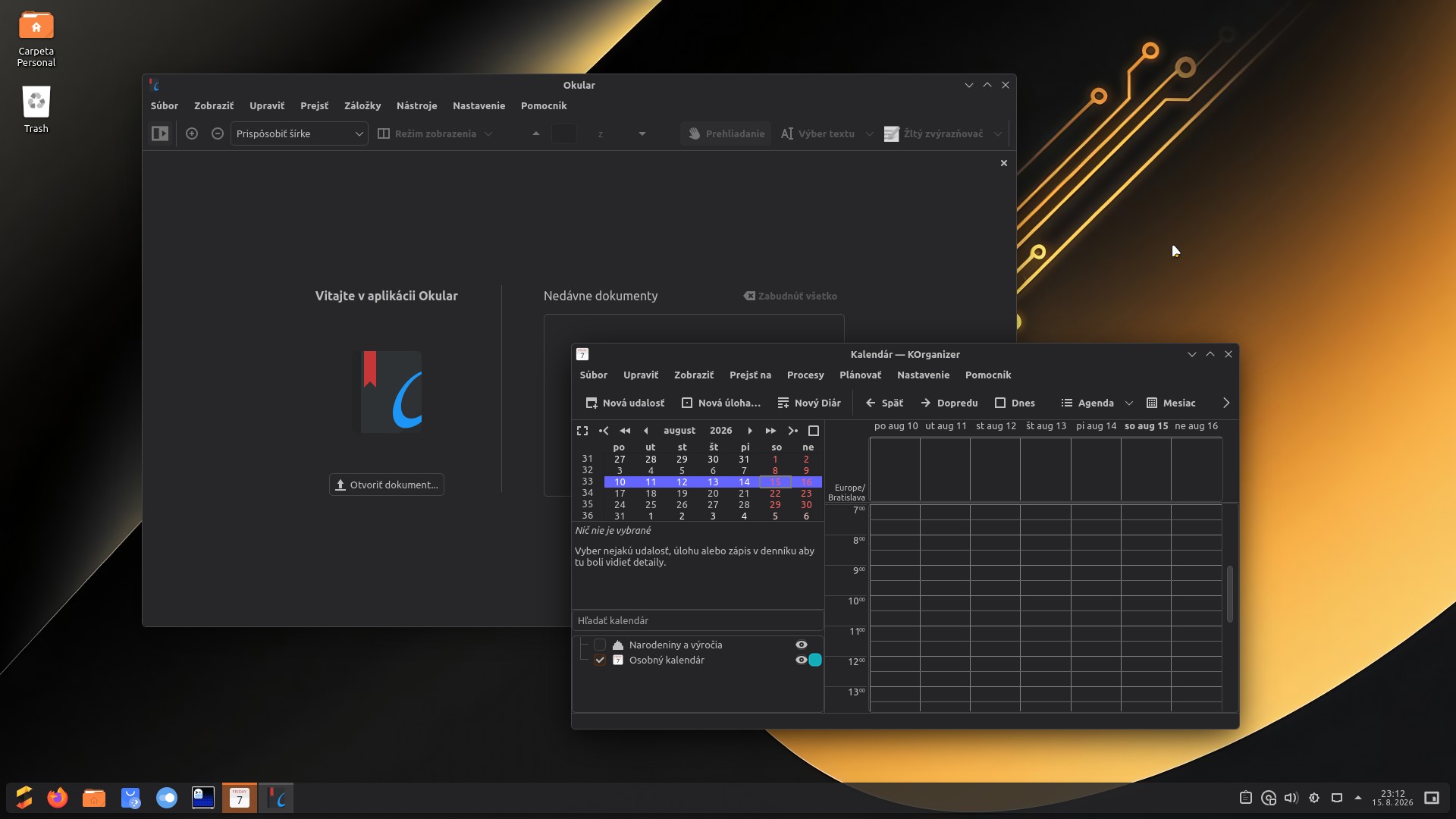Open the KOrganizer Procesy menu
This screenshot has width=1456, height=819.
(805, 375)
